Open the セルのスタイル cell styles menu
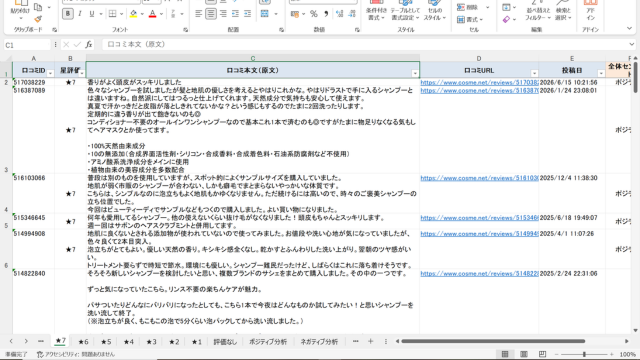This screenshot has width=640, height=360. point(434,11)
